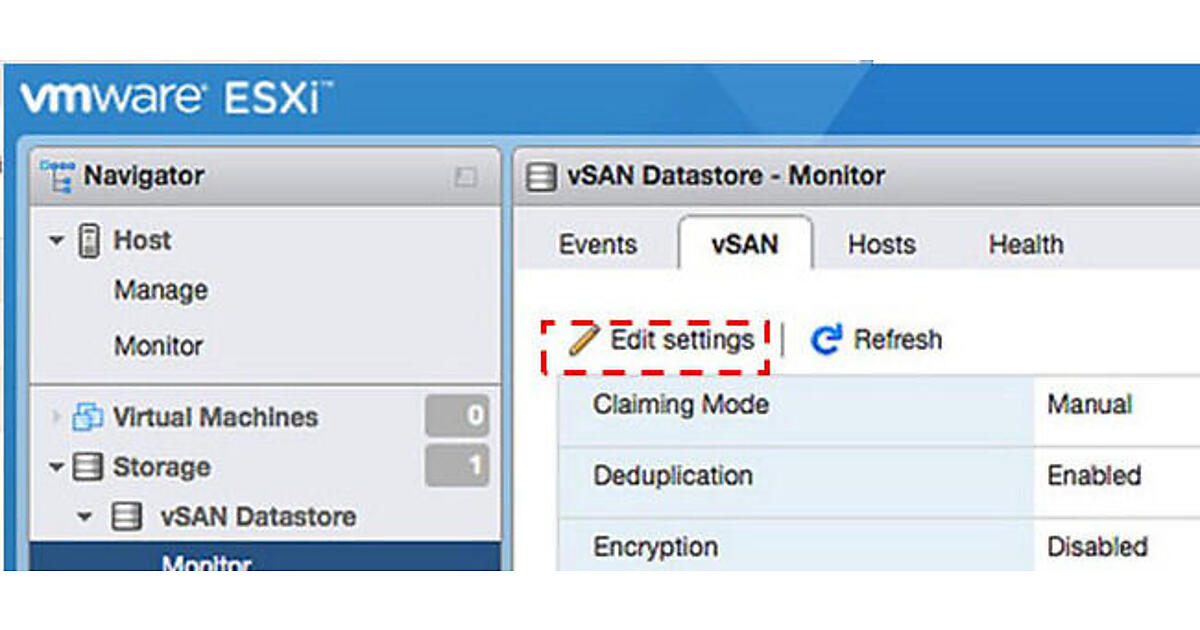Screen dimensions: 1200x630
Task: Open Manage under Host
Action: click(161, 291)
